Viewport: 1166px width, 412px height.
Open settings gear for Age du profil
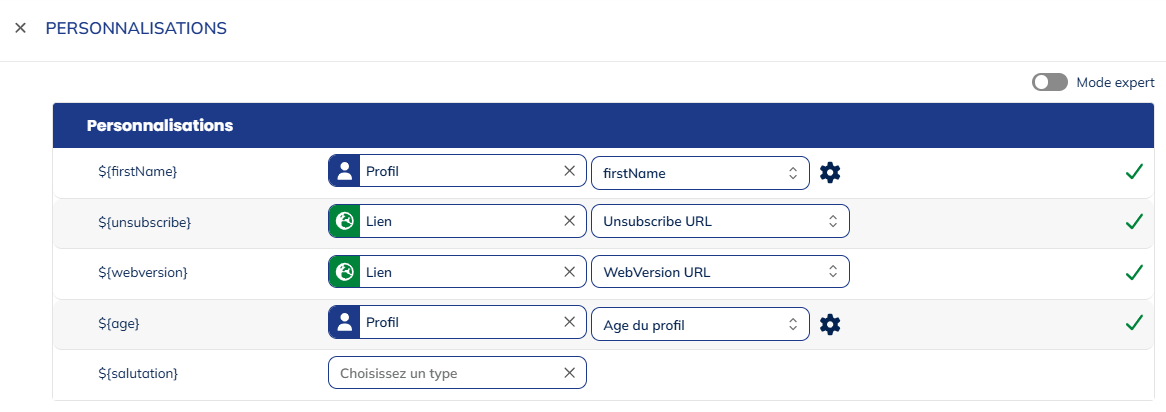(830, 324)
